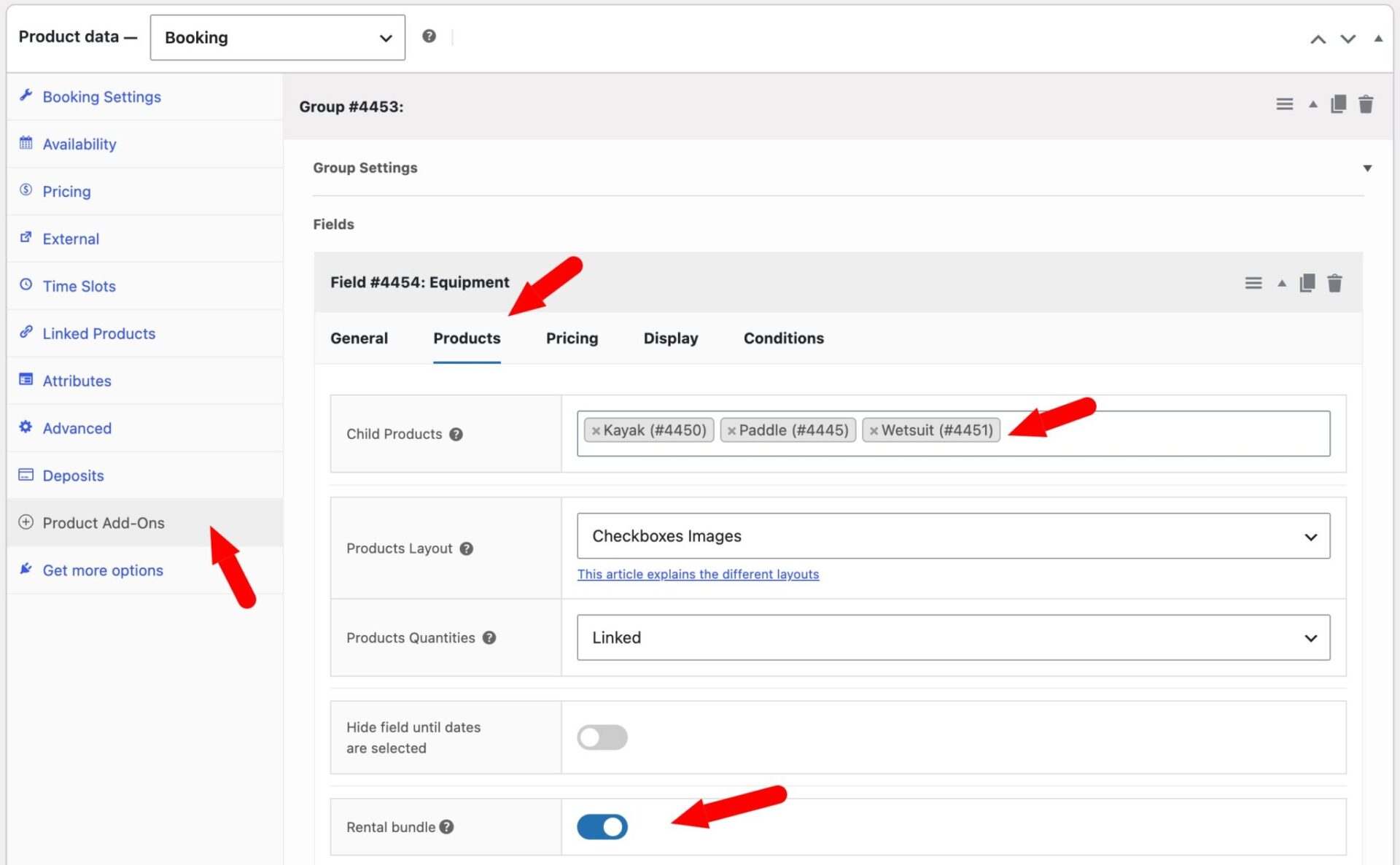Go to the Time Slots section
The image size is (1400, 865).
[79, 286]
